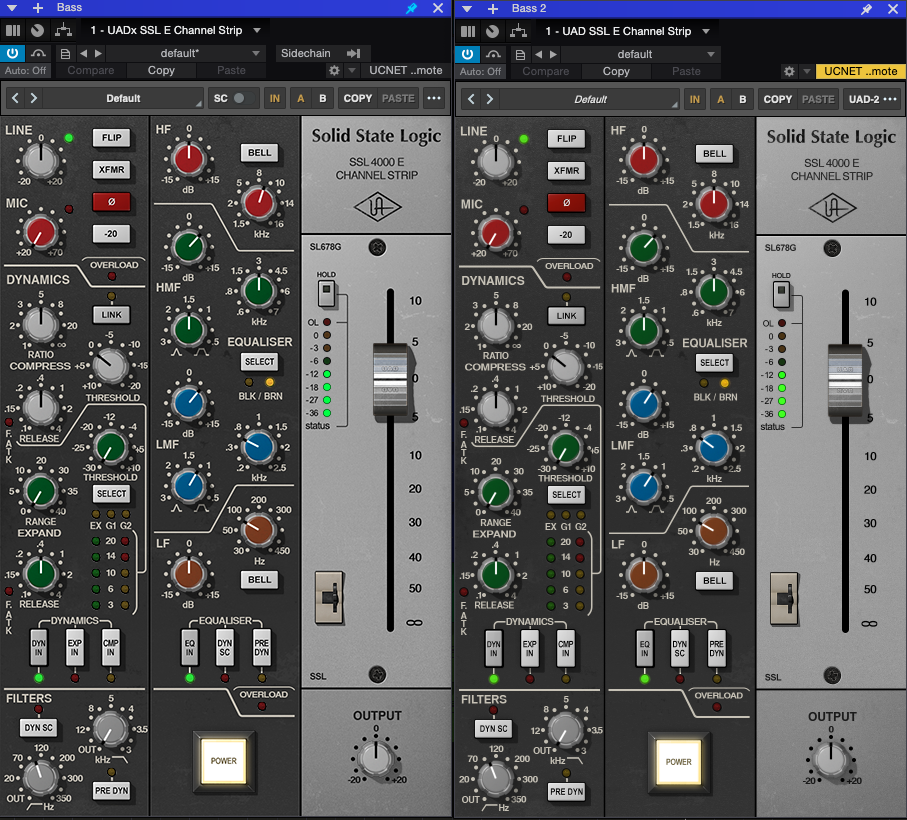This screenshot has height=820, width=907.
Task: Click the round knob icon in Bass 2 header
Action: point(492,31)
